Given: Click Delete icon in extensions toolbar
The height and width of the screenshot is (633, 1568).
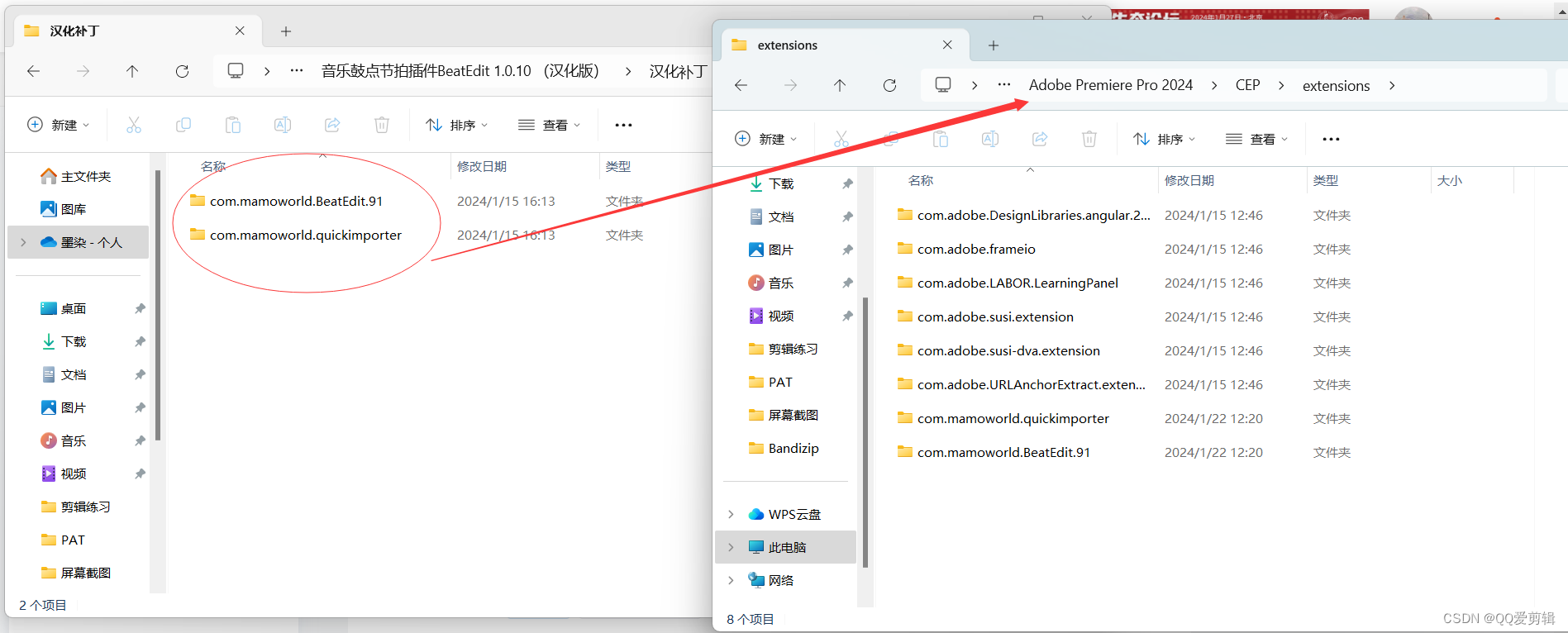Looking at the screenshot, I should [x=1089, y=139].
